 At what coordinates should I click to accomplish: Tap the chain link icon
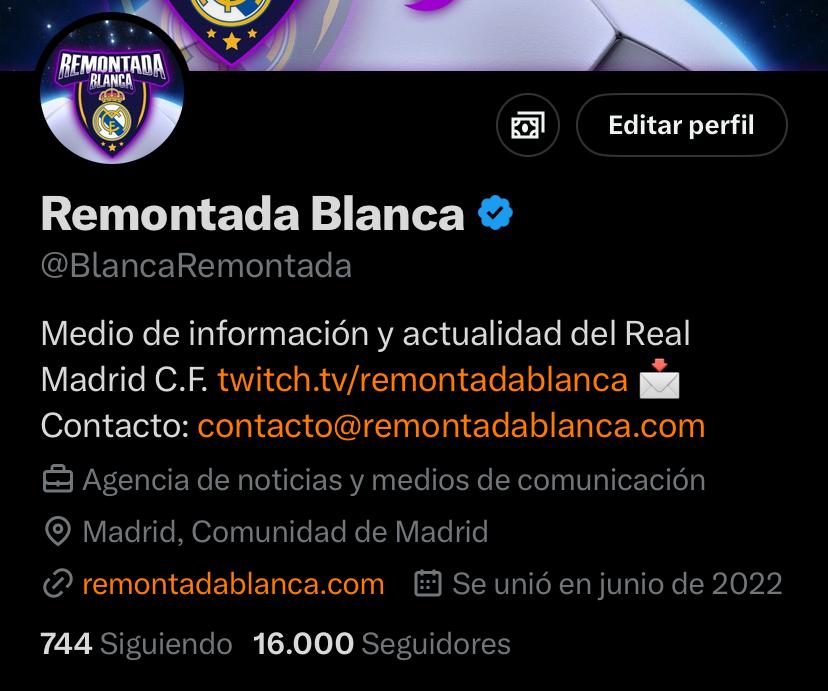[58, 584]
